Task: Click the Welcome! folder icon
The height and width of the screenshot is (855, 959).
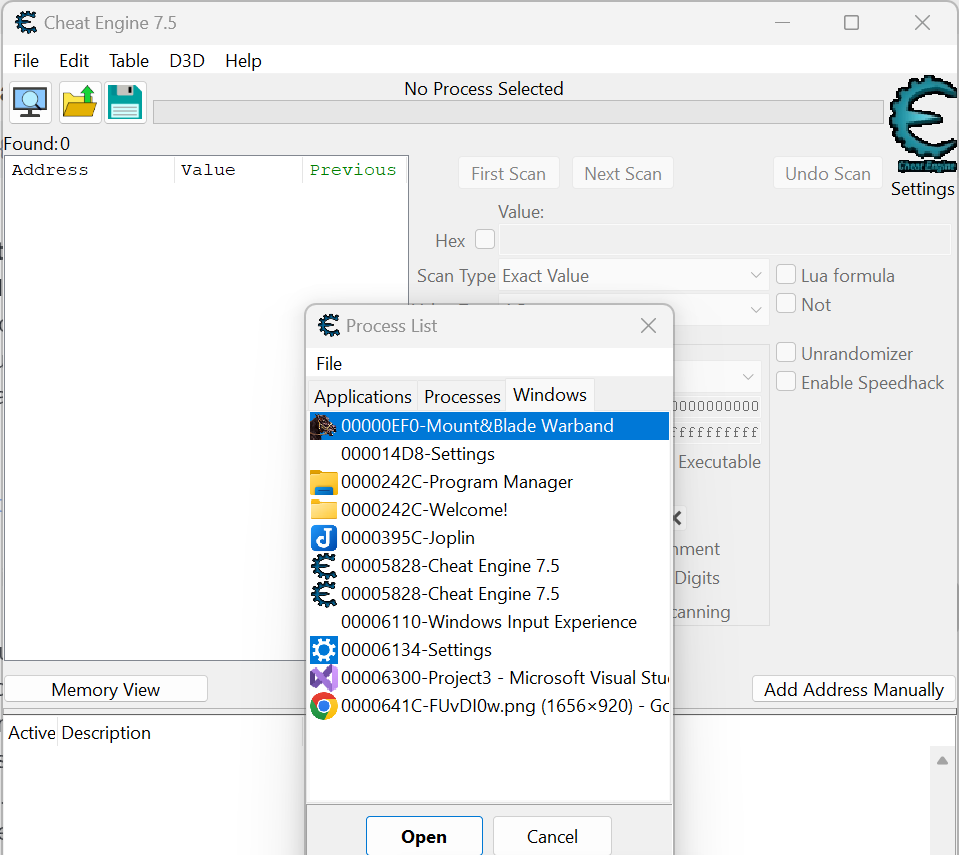Action: tap(324, 509)
